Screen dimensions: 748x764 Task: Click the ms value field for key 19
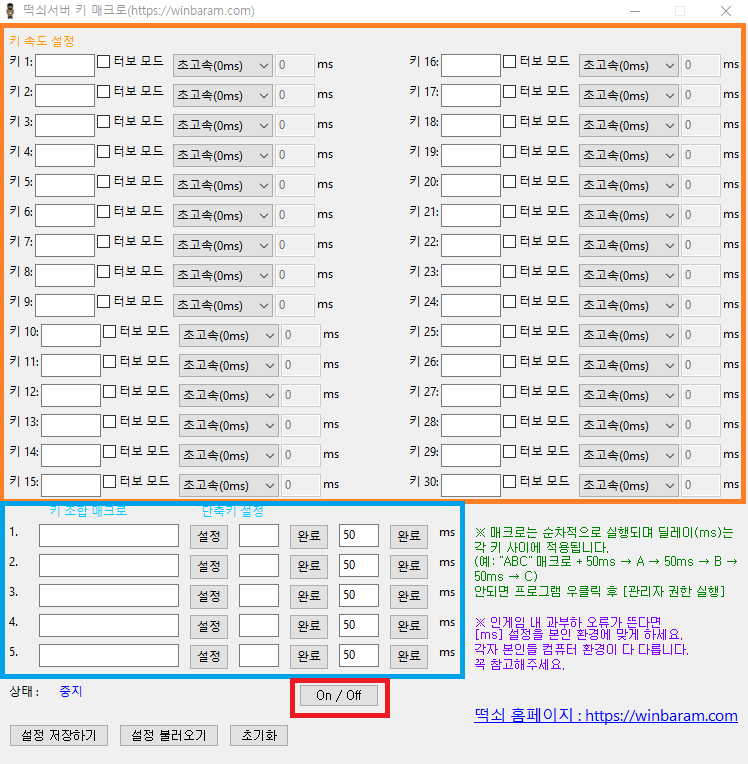click(x=701, y=155)
